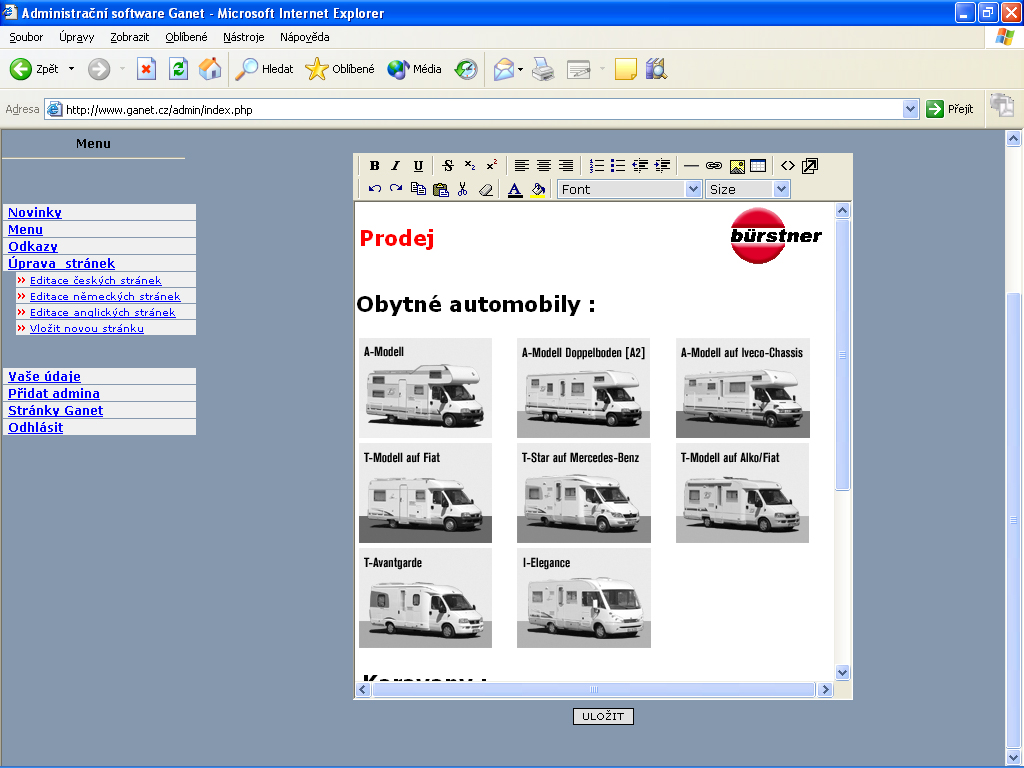1024x768 pixels.
Task: Click the insert hyperlink chain icon
Action: click(713, 166)
